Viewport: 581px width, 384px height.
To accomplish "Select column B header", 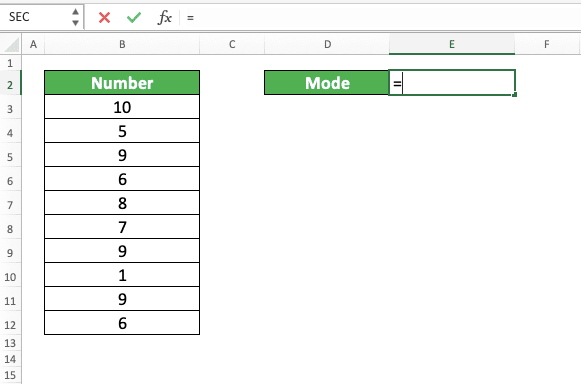I will [x=122, y=44].
